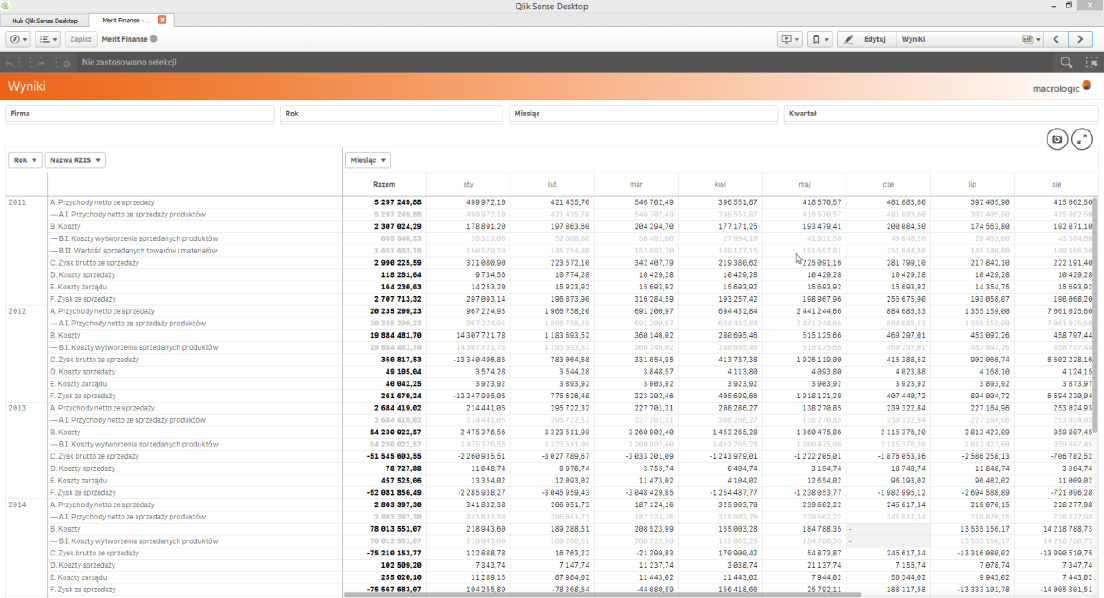Close the Merit Finanse tab
The image size is (1104, 598).
coord(163,20)
